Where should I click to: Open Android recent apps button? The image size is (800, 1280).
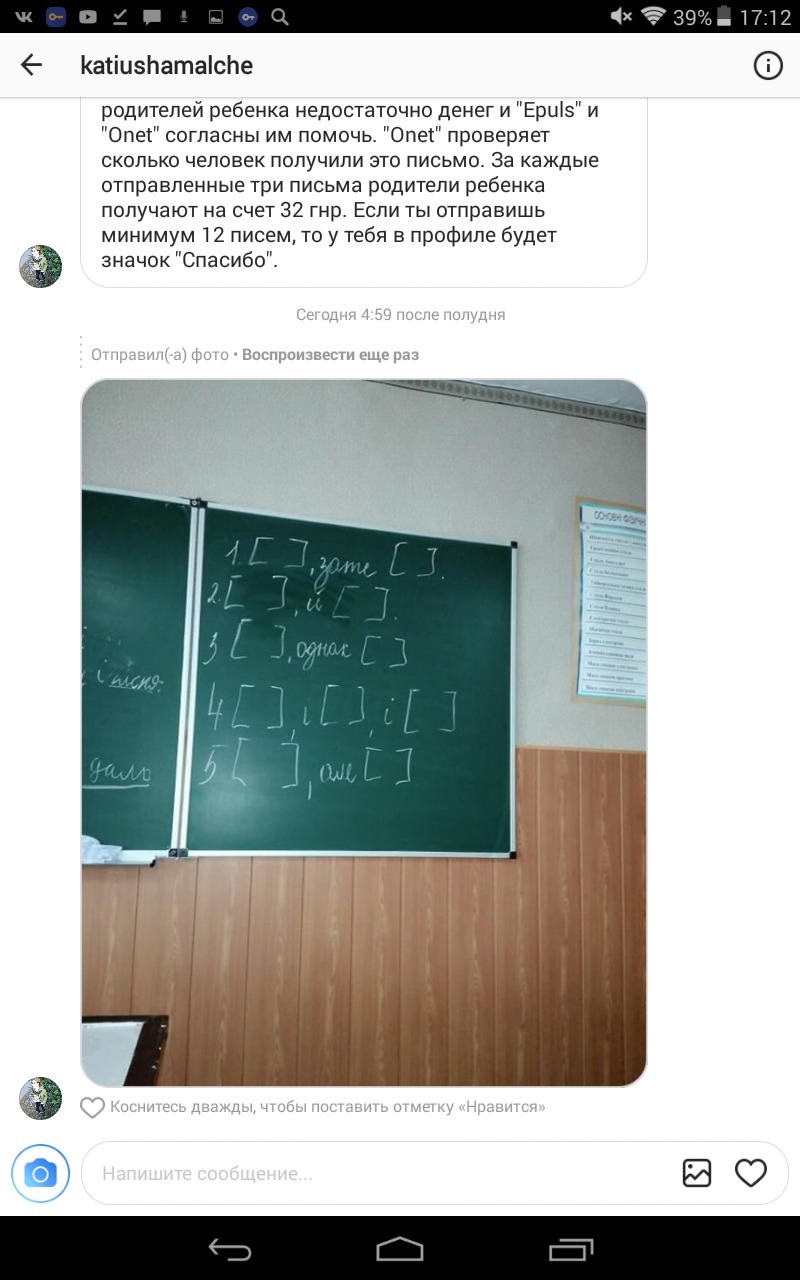click(571, 1249)
